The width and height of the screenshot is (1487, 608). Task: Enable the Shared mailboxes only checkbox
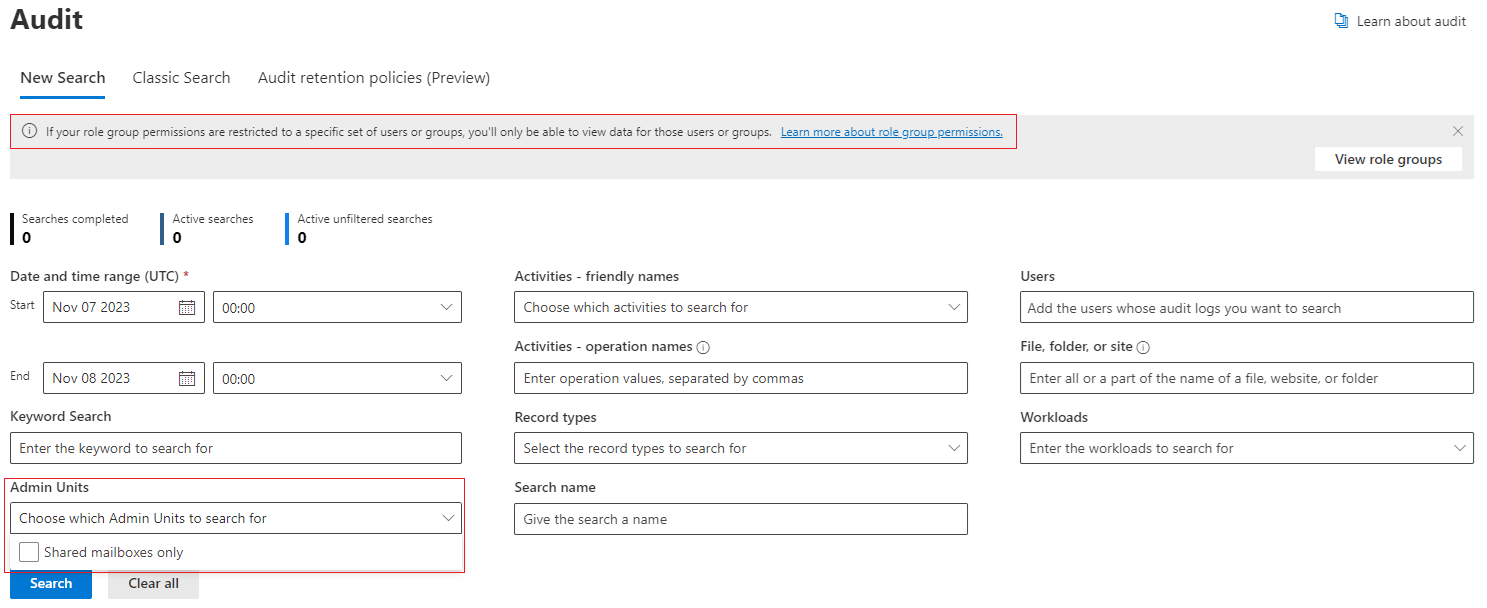pyautogui.click(x=29, y=552)
